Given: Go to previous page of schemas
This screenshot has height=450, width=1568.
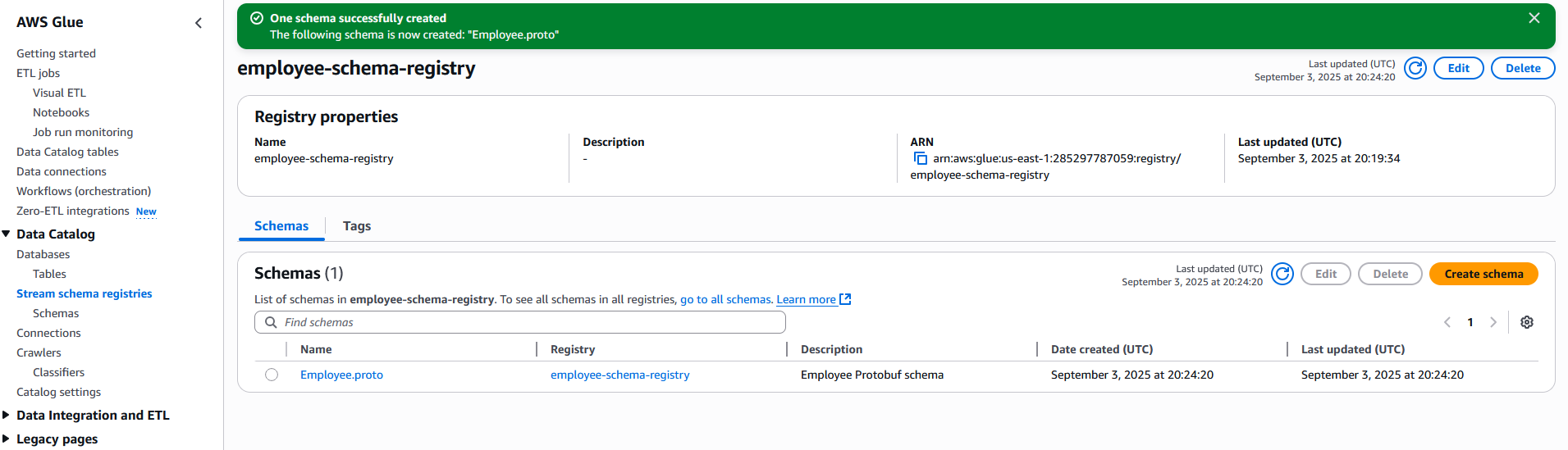Looking at the screenshot, I should coord(1447,322).
